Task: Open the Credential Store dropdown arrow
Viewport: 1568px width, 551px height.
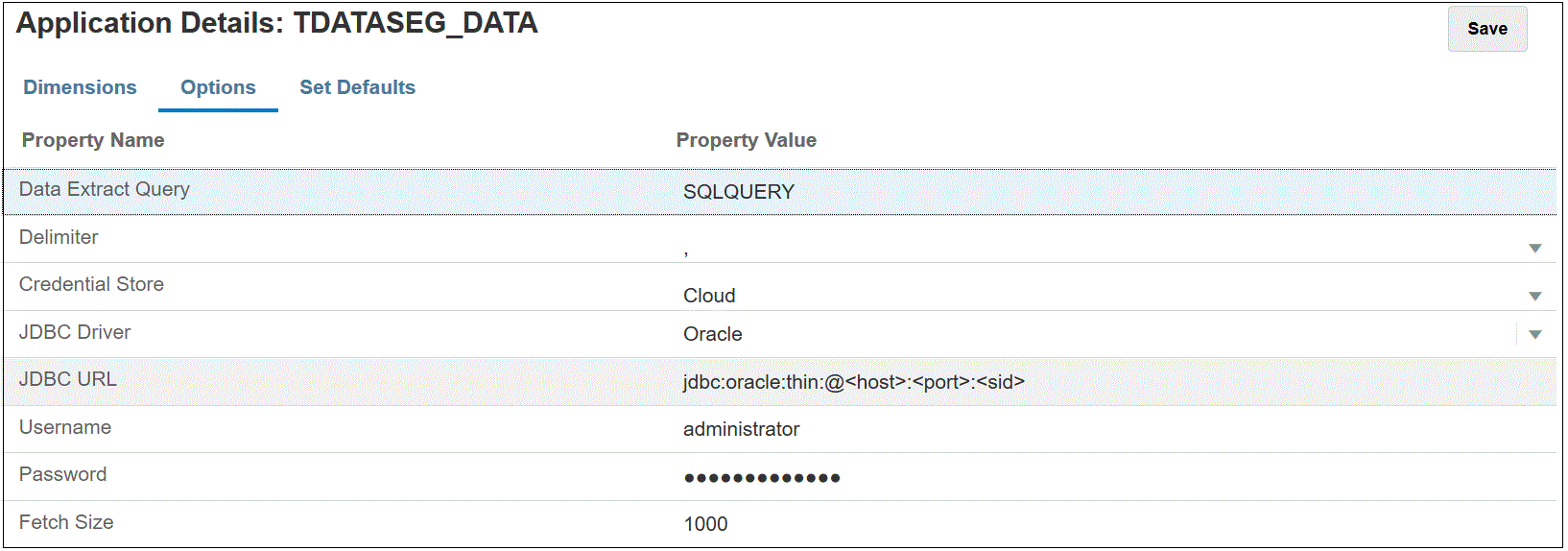Action: [1534, 297]
